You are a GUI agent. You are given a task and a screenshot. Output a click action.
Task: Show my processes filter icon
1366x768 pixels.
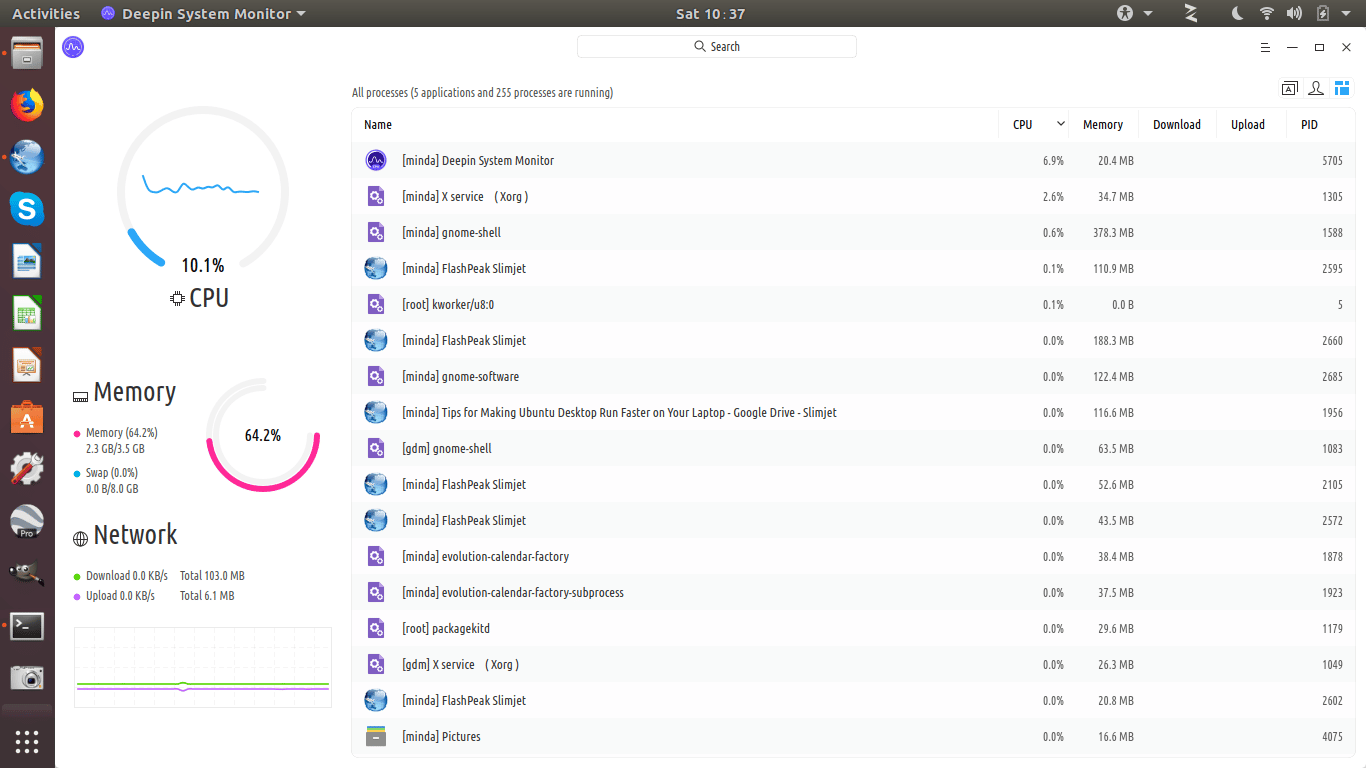click(1316, 89)
